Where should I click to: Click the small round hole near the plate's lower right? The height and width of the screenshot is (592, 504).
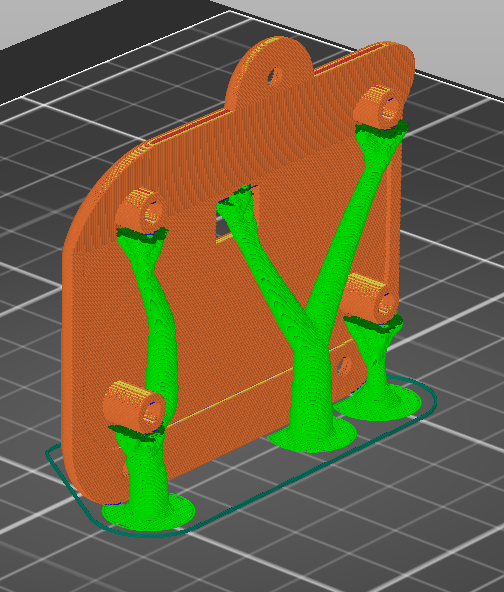tap(344, 365)
